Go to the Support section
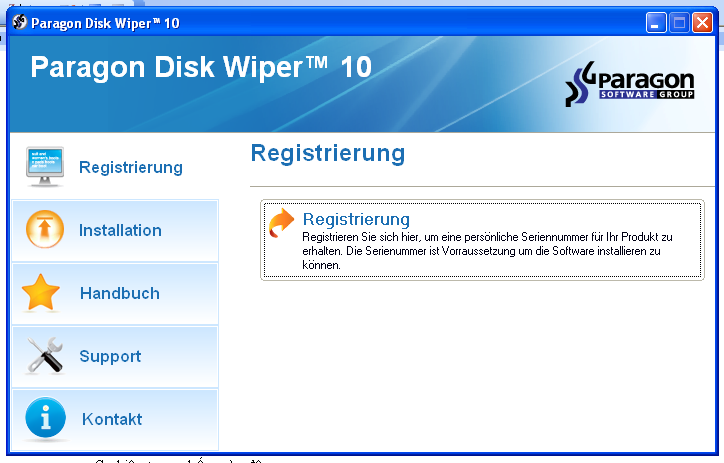Screen dimensions: 724x463 115,356
